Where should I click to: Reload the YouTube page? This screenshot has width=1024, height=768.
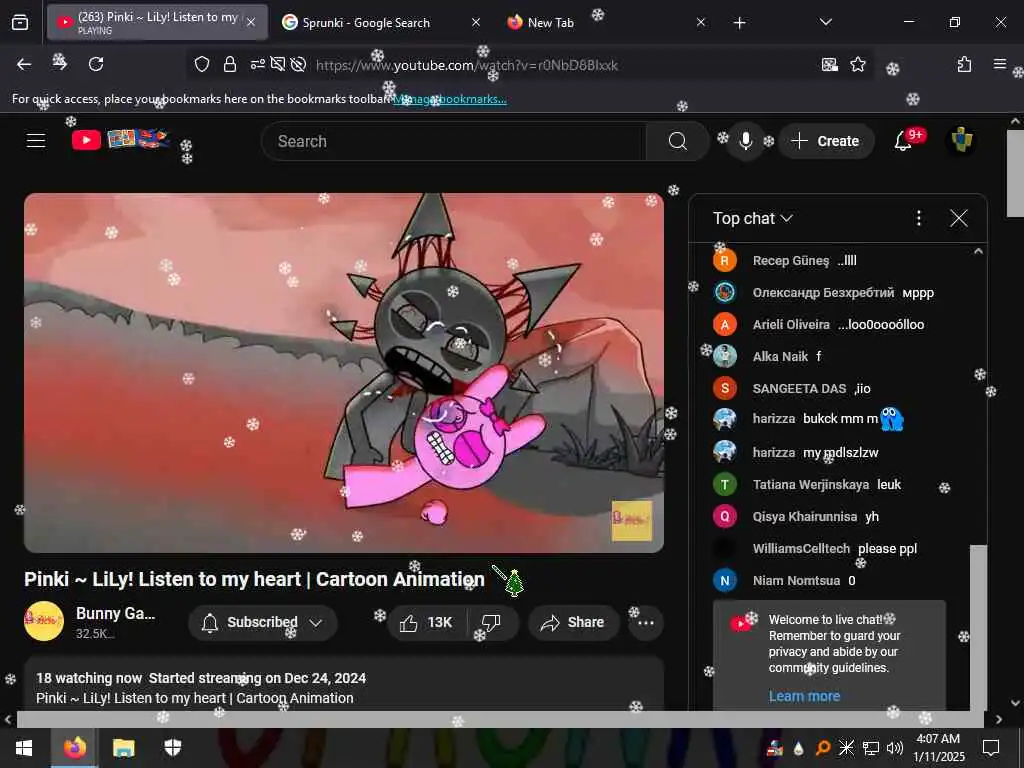point(96,64)
